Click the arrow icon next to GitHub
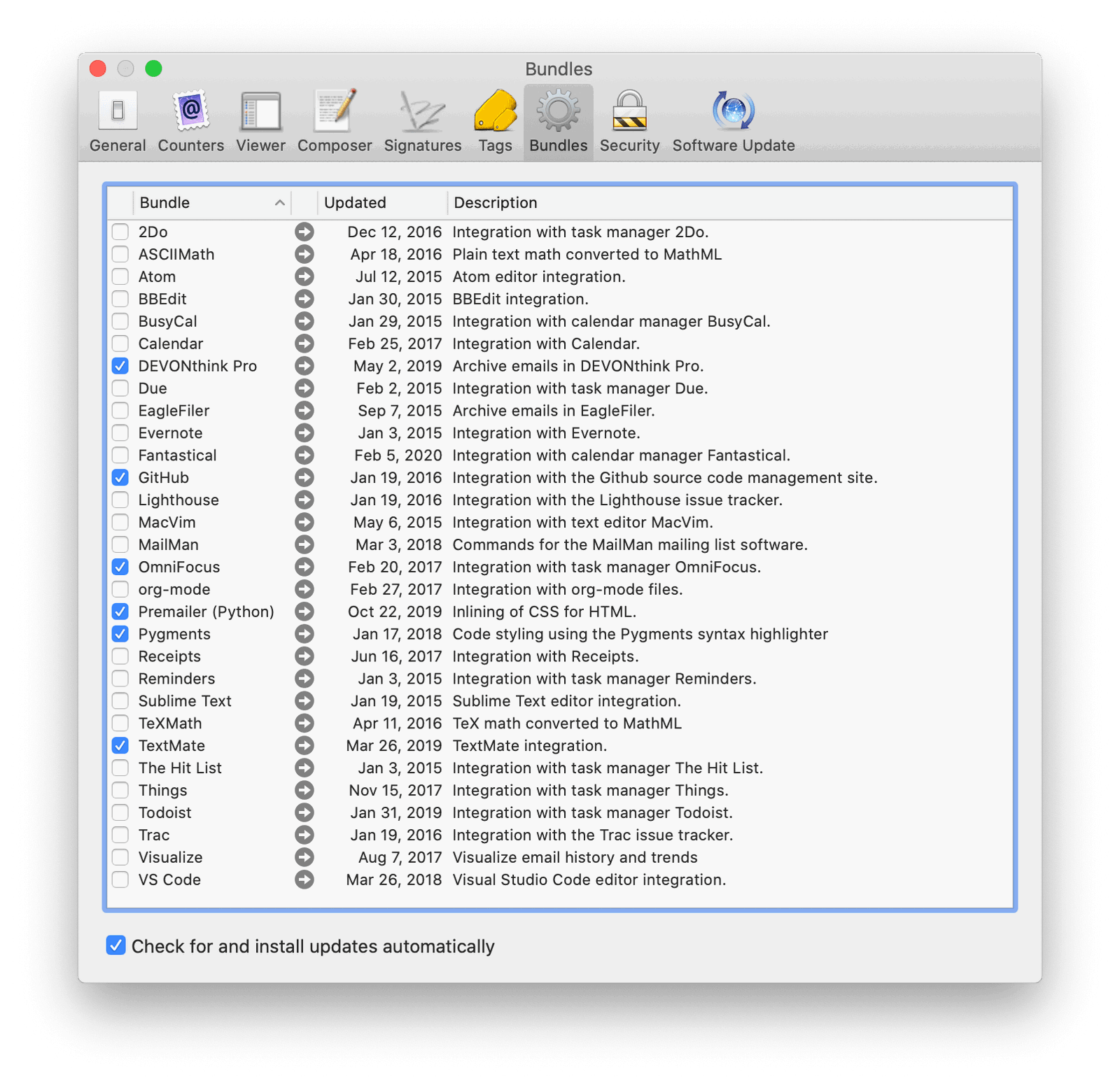 [304, 478]
